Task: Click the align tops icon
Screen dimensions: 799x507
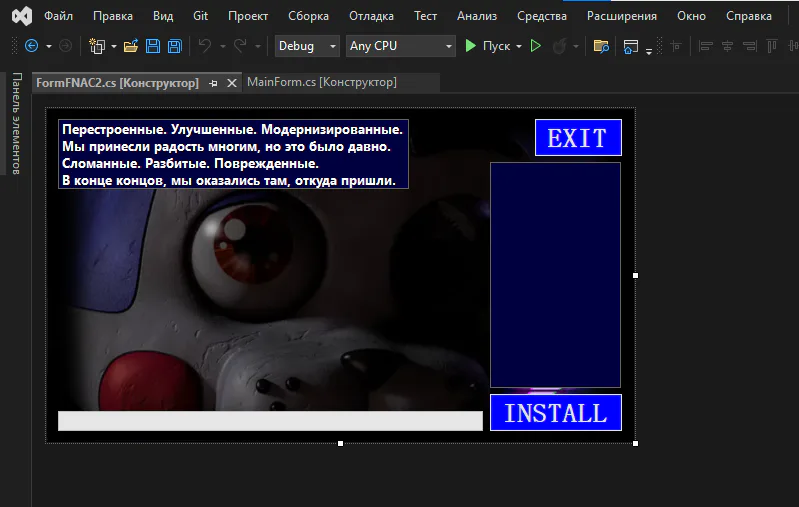Action: click(772, 46)
